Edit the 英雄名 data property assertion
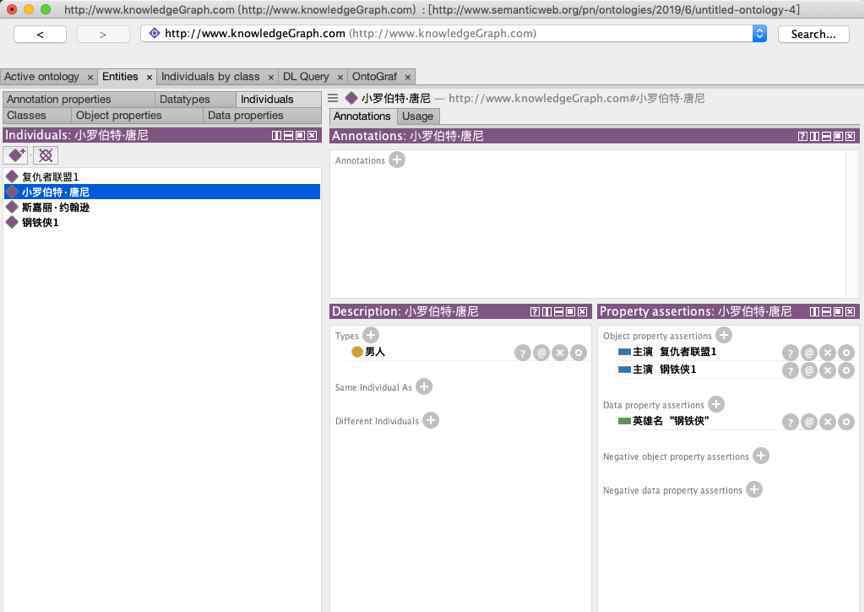The height and width of the screenshot is (612, 864). 846,422
